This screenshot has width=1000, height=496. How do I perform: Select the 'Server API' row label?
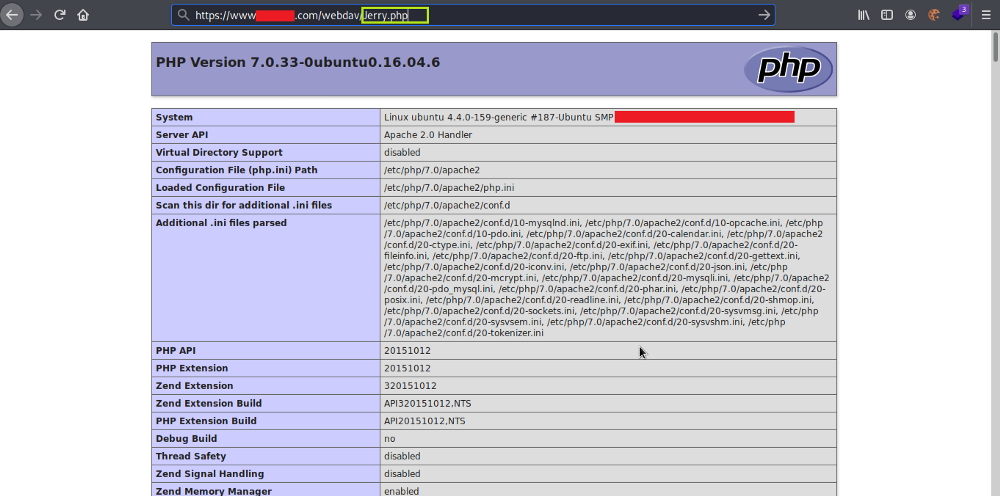coord(182,135)
